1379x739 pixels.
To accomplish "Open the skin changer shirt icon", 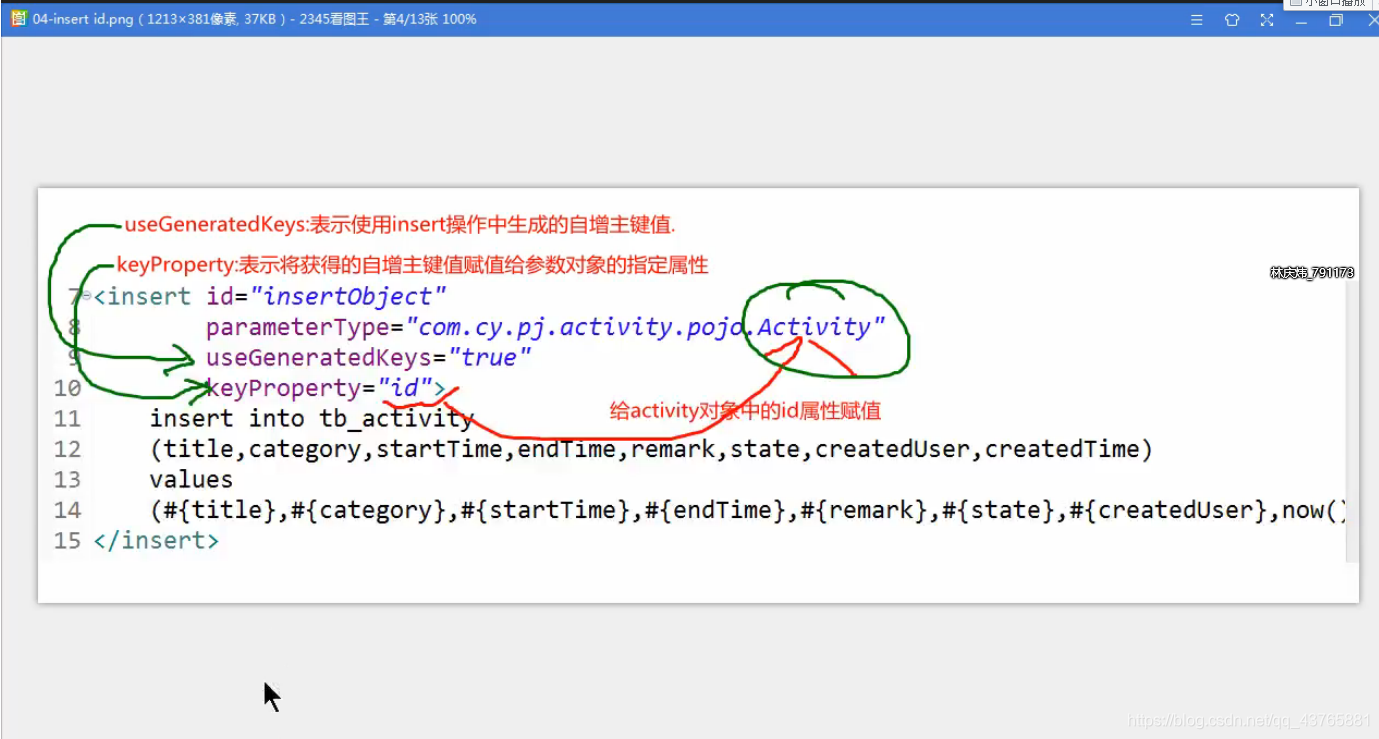I will coord(1232,20).
